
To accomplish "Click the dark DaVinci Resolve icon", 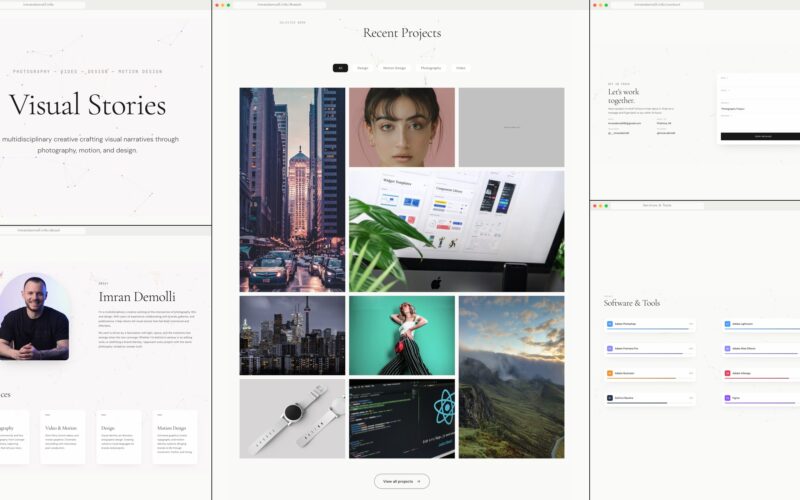I will (x=609, y=398).
